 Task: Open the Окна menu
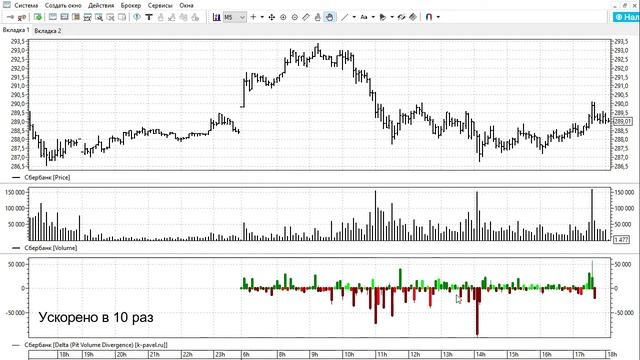(x=186, y=6)
